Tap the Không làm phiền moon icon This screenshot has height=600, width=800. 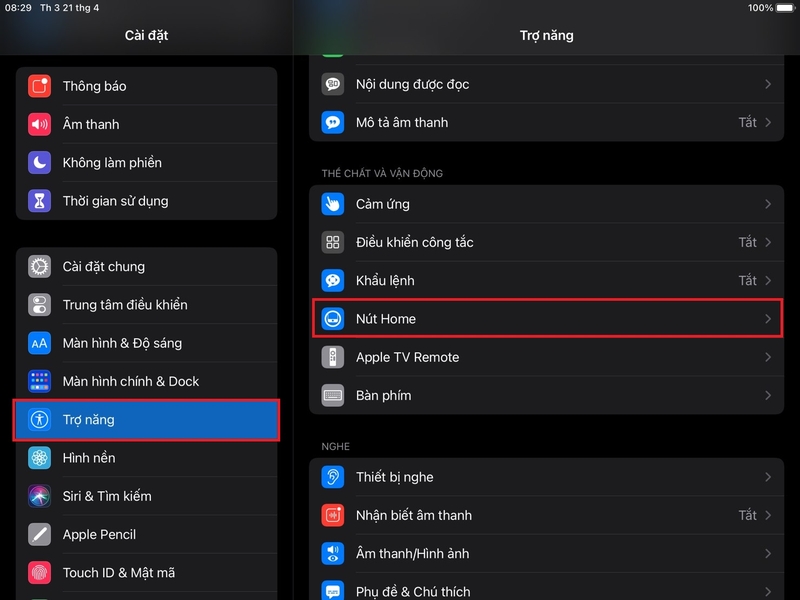(39, 162)
